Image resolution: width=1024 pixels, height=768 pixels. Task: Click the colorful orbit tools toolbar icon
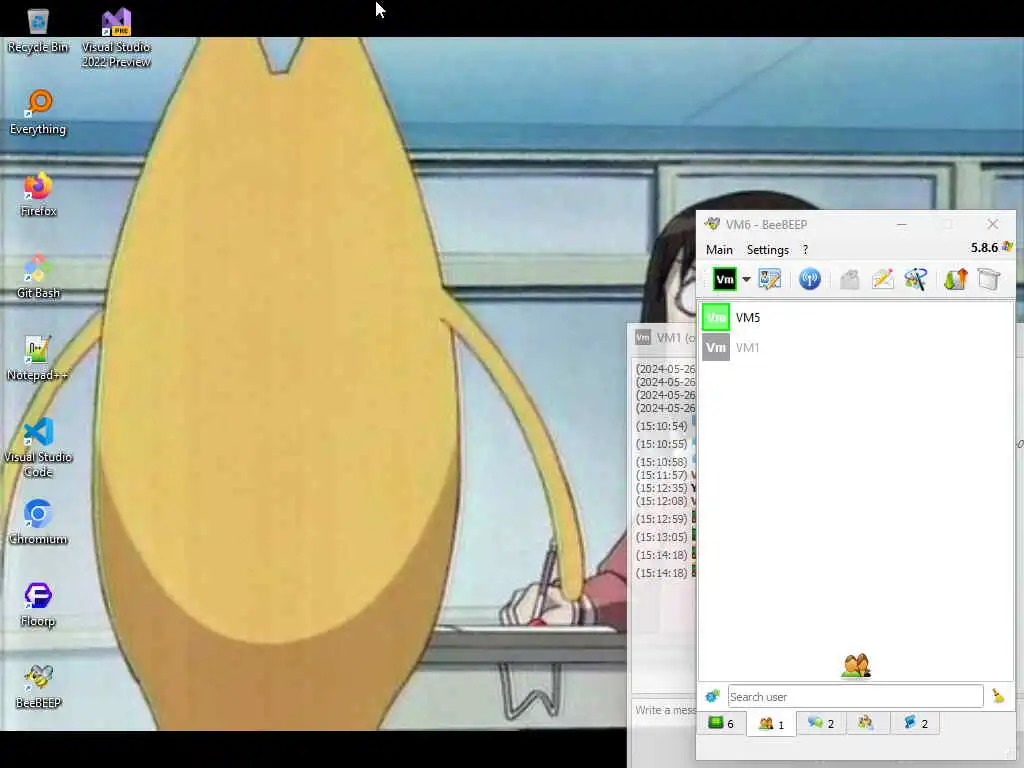[x=916, y=280]
